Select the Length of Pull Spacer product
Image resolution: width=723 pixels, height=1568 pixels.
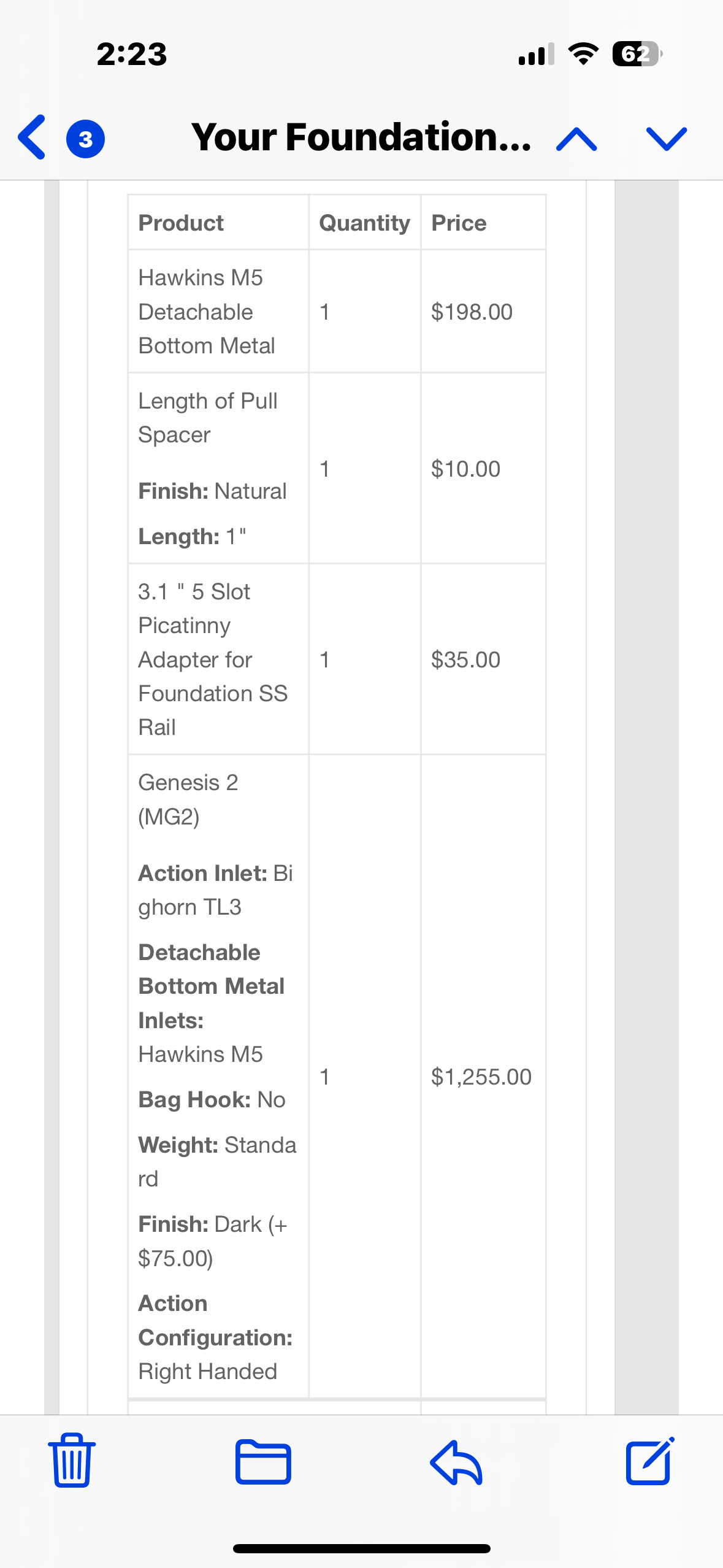pyautogui.click(x=208, y=418)
